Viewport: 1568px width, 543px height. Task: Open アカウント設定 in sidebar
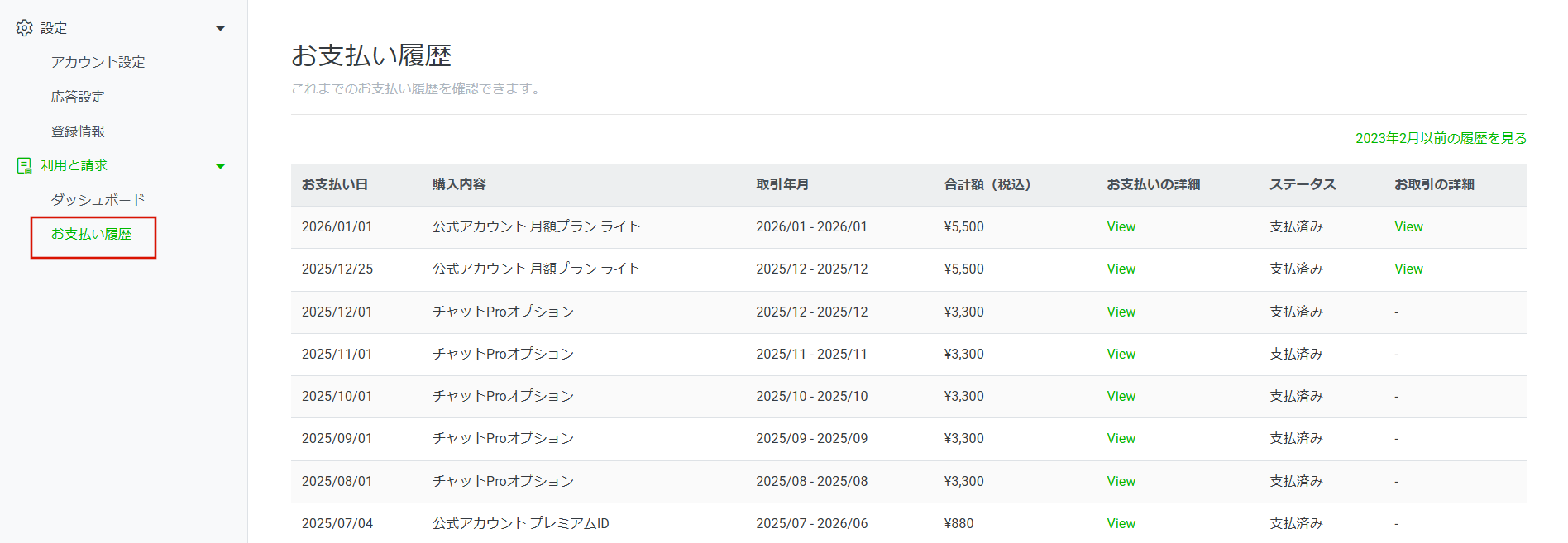coord(98,62)
